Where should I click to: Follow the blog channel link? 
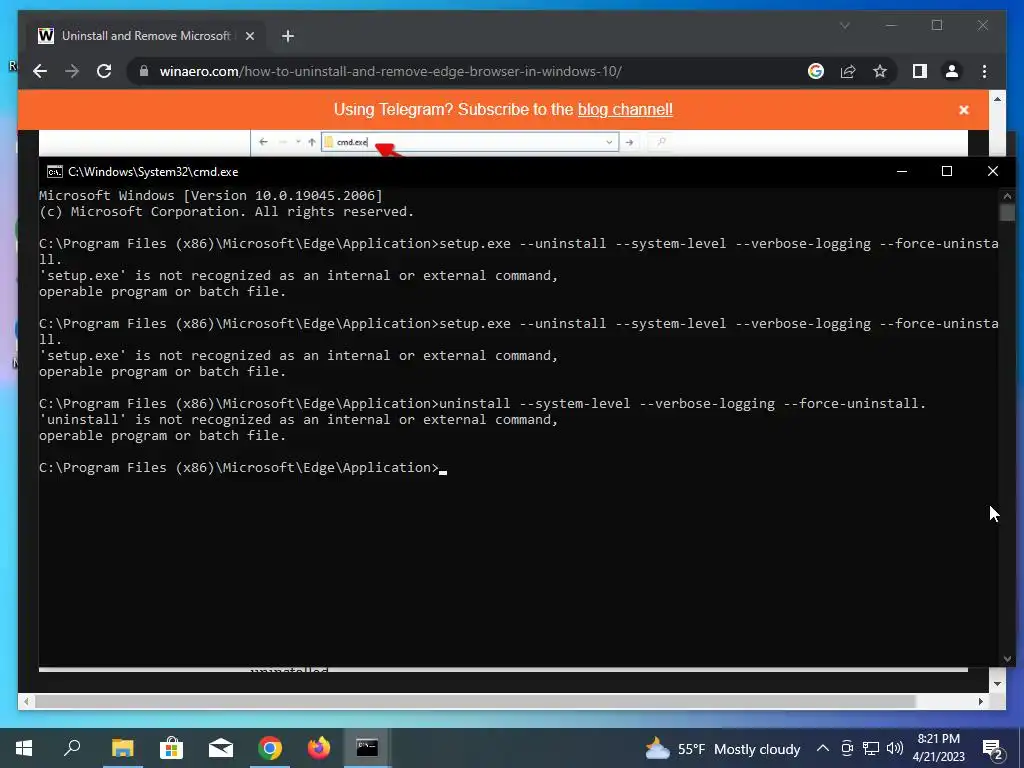click(625, 109)
